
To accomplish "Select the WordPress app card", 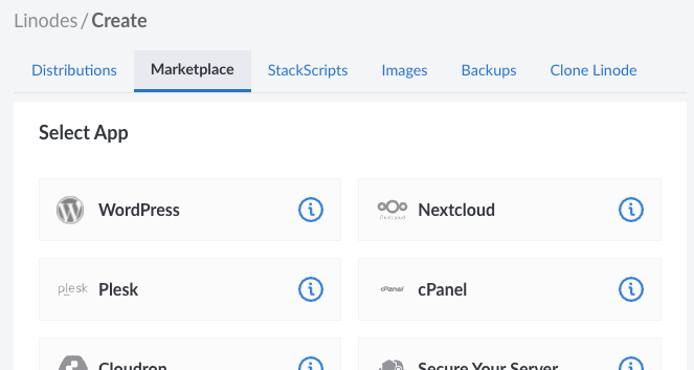I will click(x=189, y=210).
